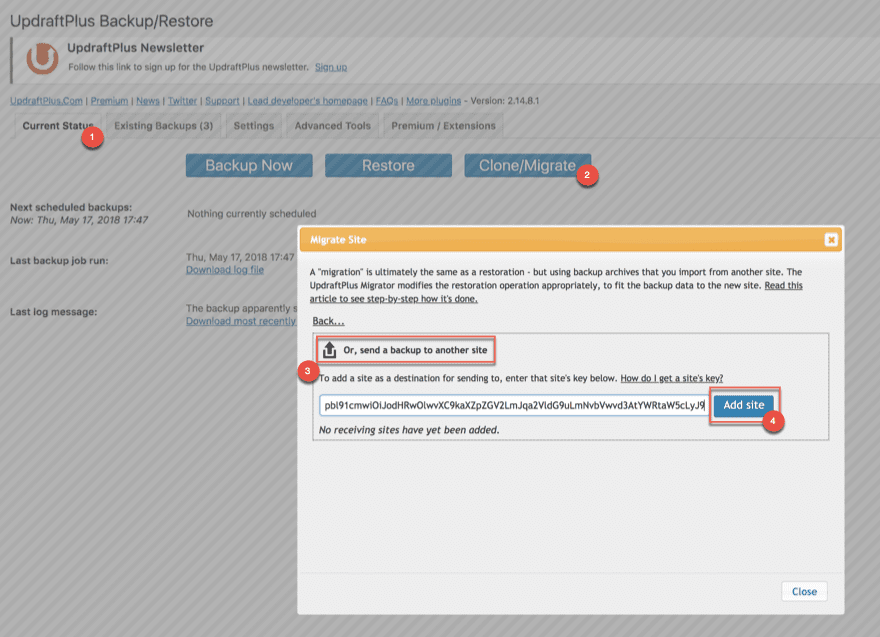Select the Current Status tab
Viewport: 880px width, 637px height.
pos(59,127)
